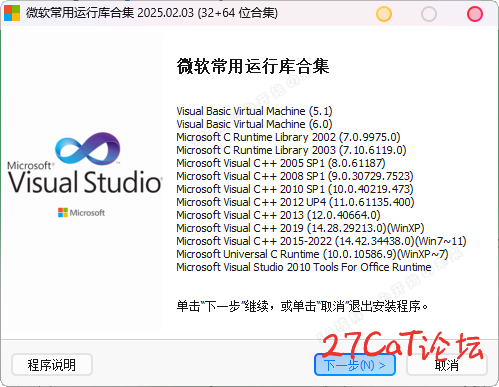Click the Microsoft Visual C++ 2010 SP1 entry
Image resolution: width=499 pixels, height=387 pixels.
point(295,189)
